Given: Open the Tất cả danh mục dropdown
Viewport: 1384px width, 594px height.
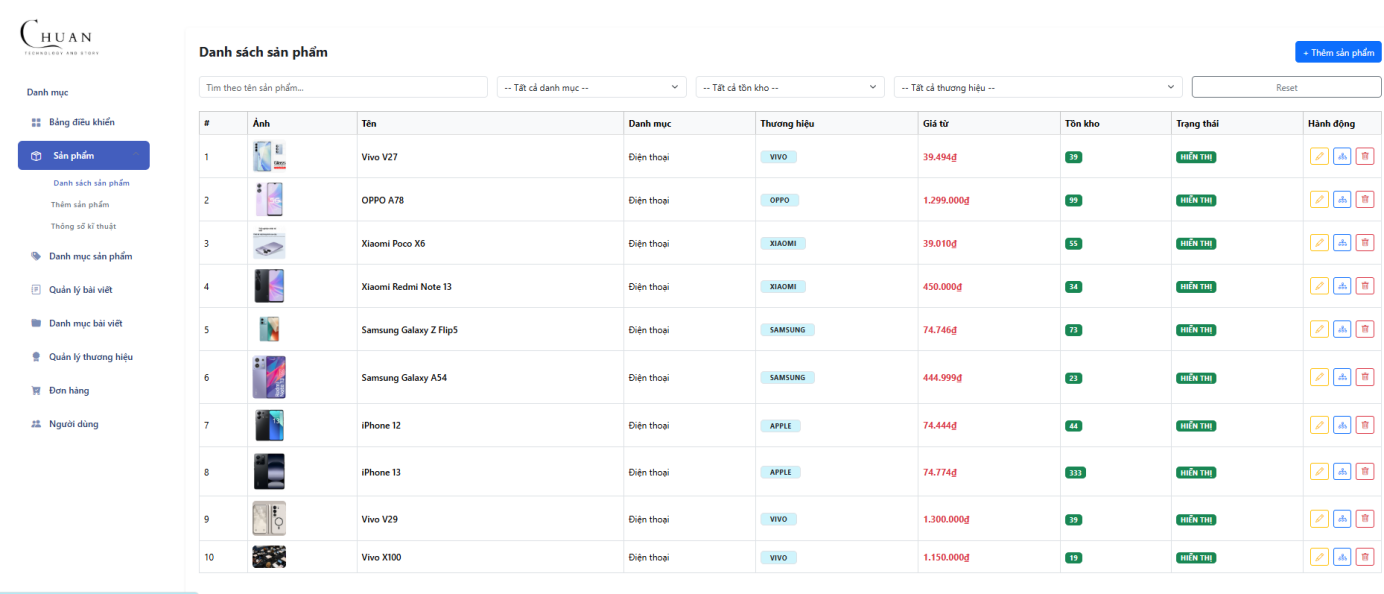Looking at the screenshot, I should pyautogui.click(x=592, y=87).
